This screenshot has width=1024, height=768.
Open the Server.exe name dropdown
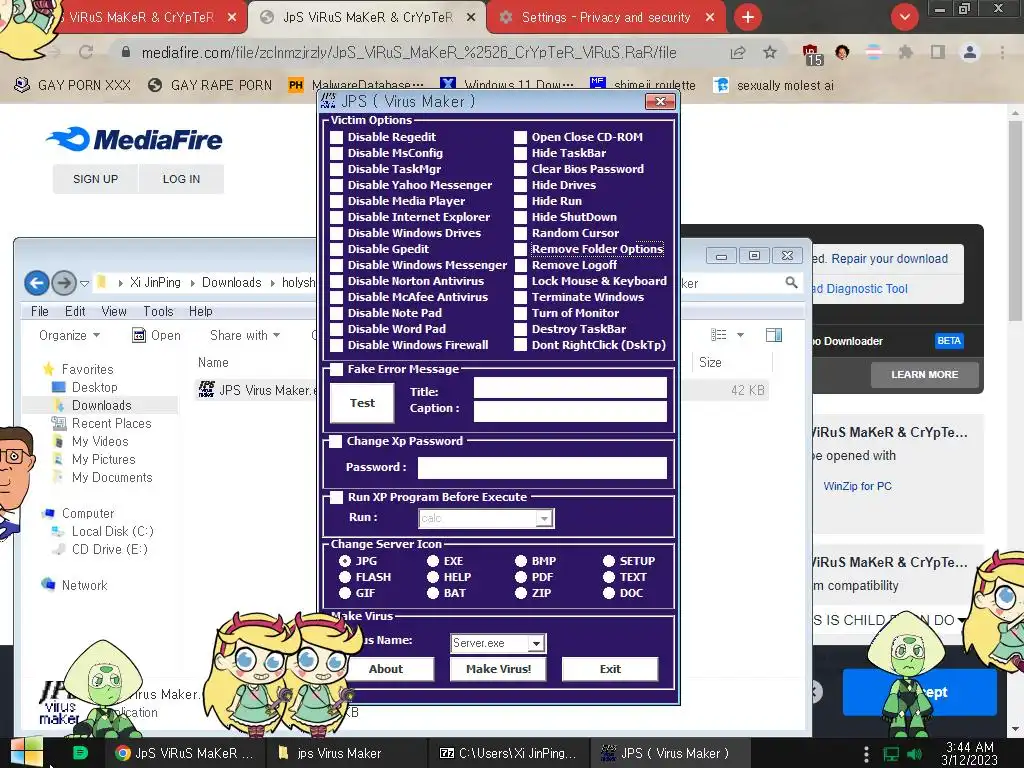(x=536, y=644)
